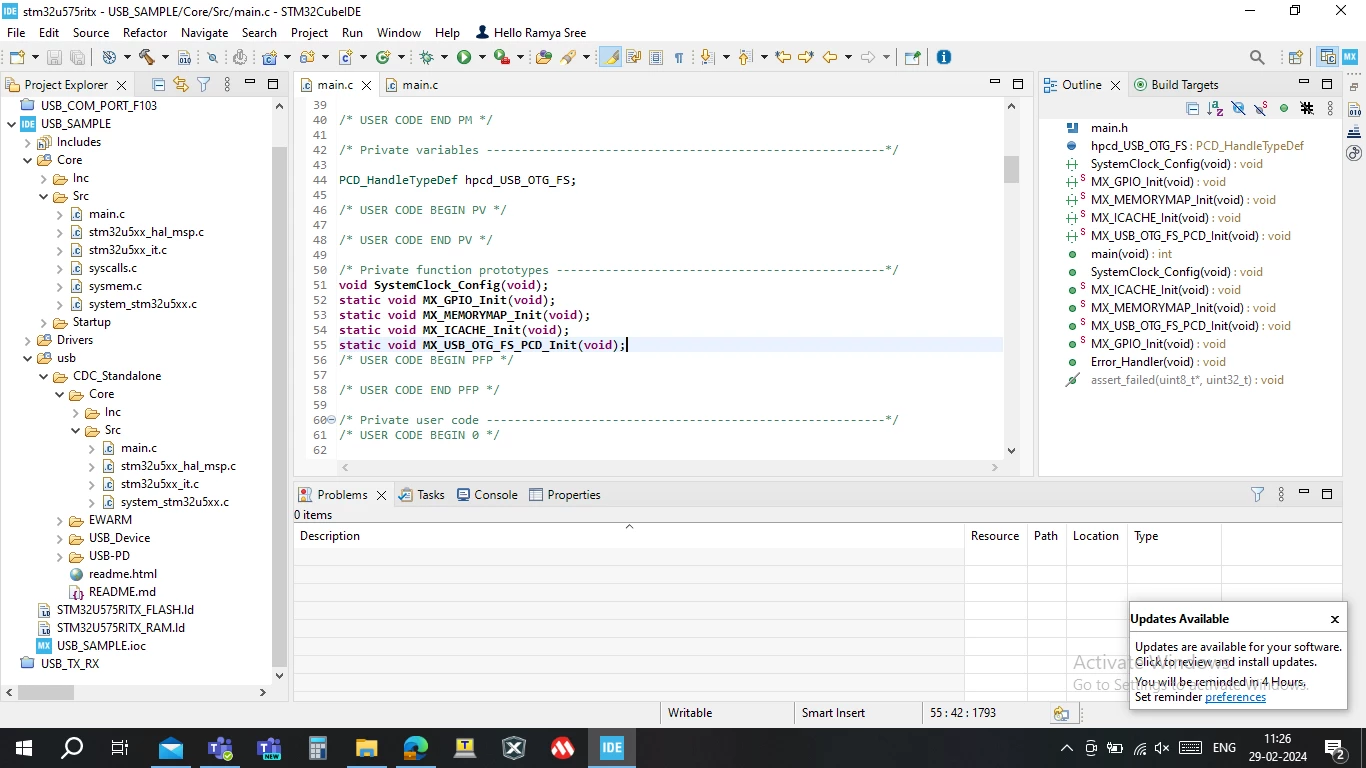Click Open Perspective icon
The image size is (1366, 768).
(1296, 57)
